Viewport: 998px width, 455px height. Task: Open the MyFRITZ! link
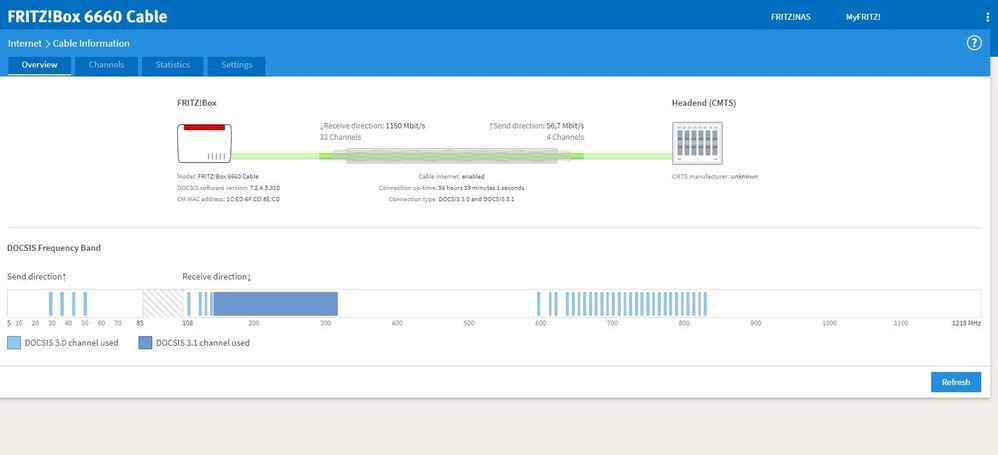pyautogui.click(x=863, y=17)
